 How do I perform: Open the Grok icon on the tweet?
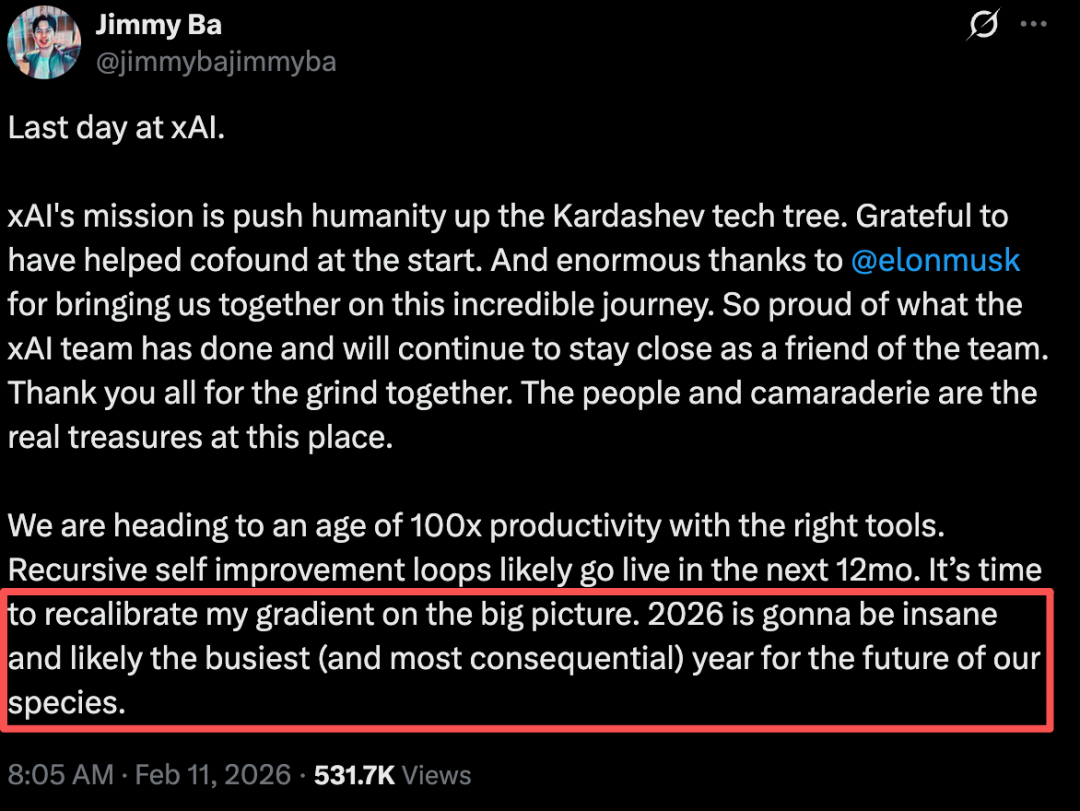[984, 26]
